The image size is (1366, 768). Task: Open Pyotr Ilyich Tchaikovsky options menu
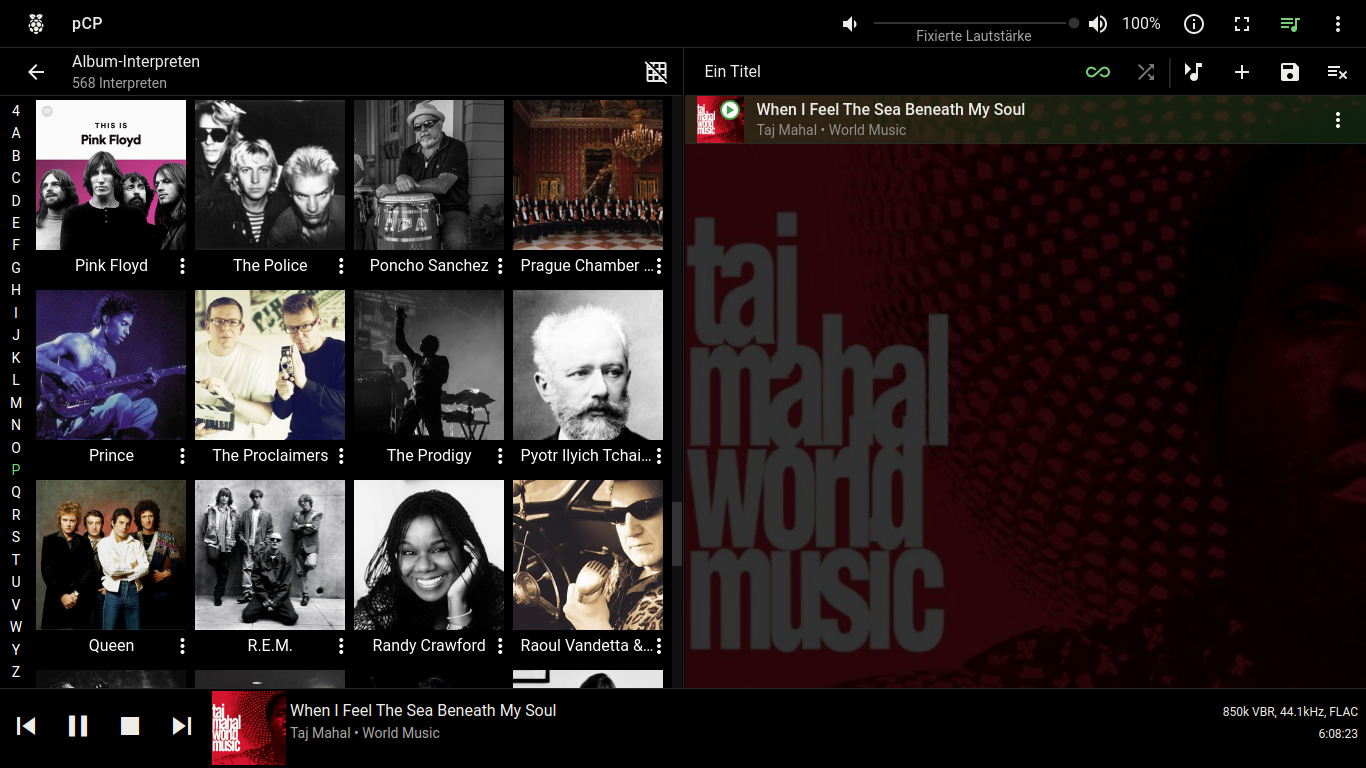pos(659,456)
